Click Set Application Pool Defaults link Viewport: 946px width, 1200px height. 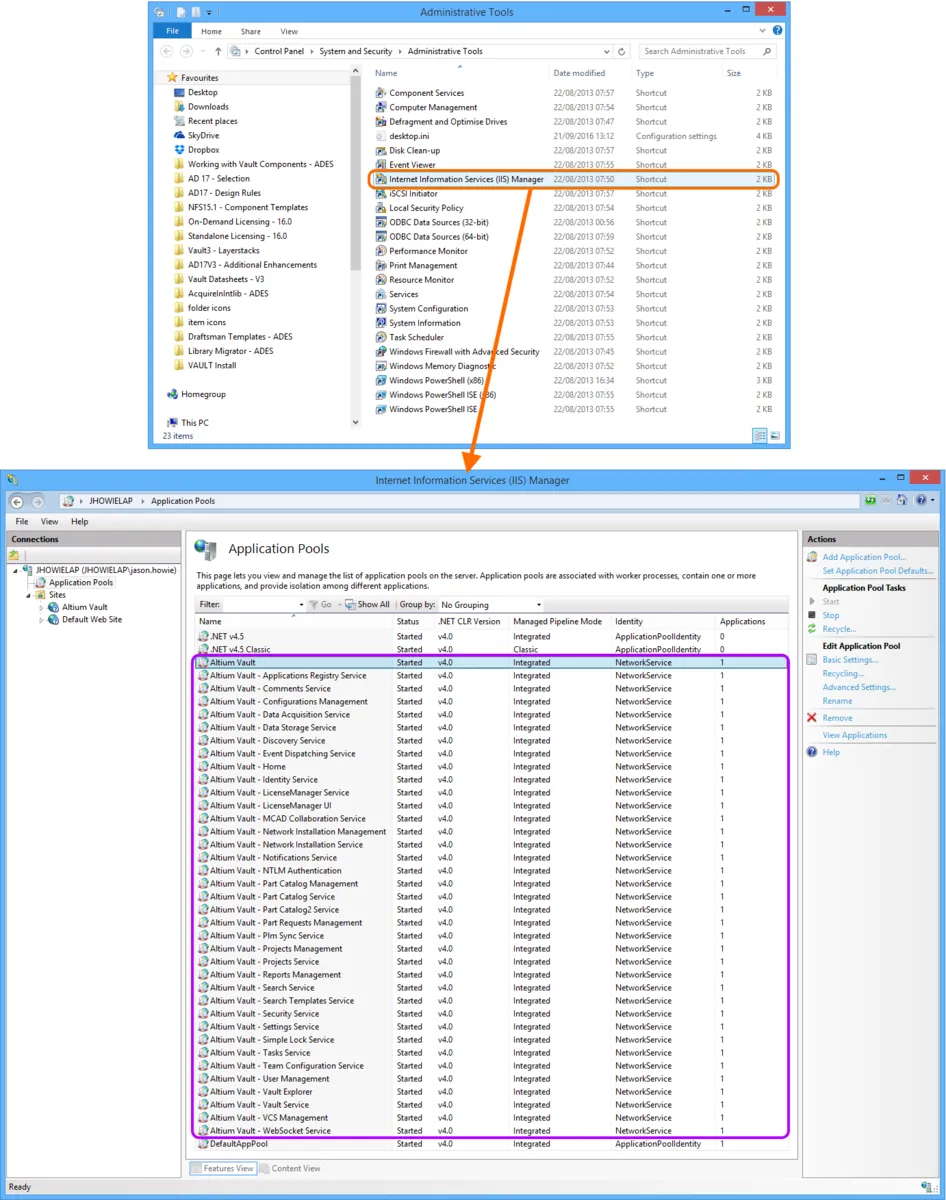[x=878, y=571]
